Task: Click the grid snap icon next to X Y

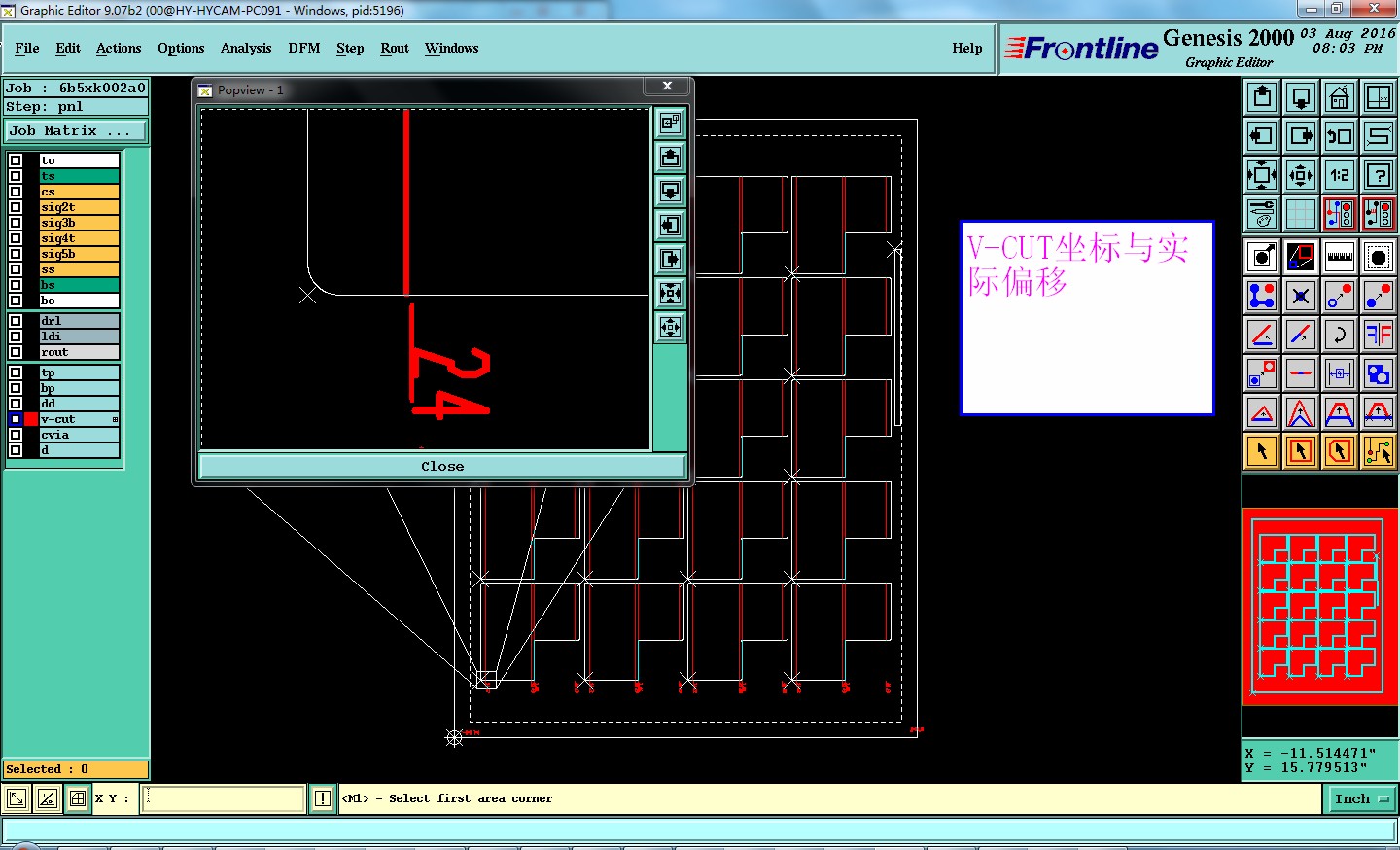Action: point(78,798)
